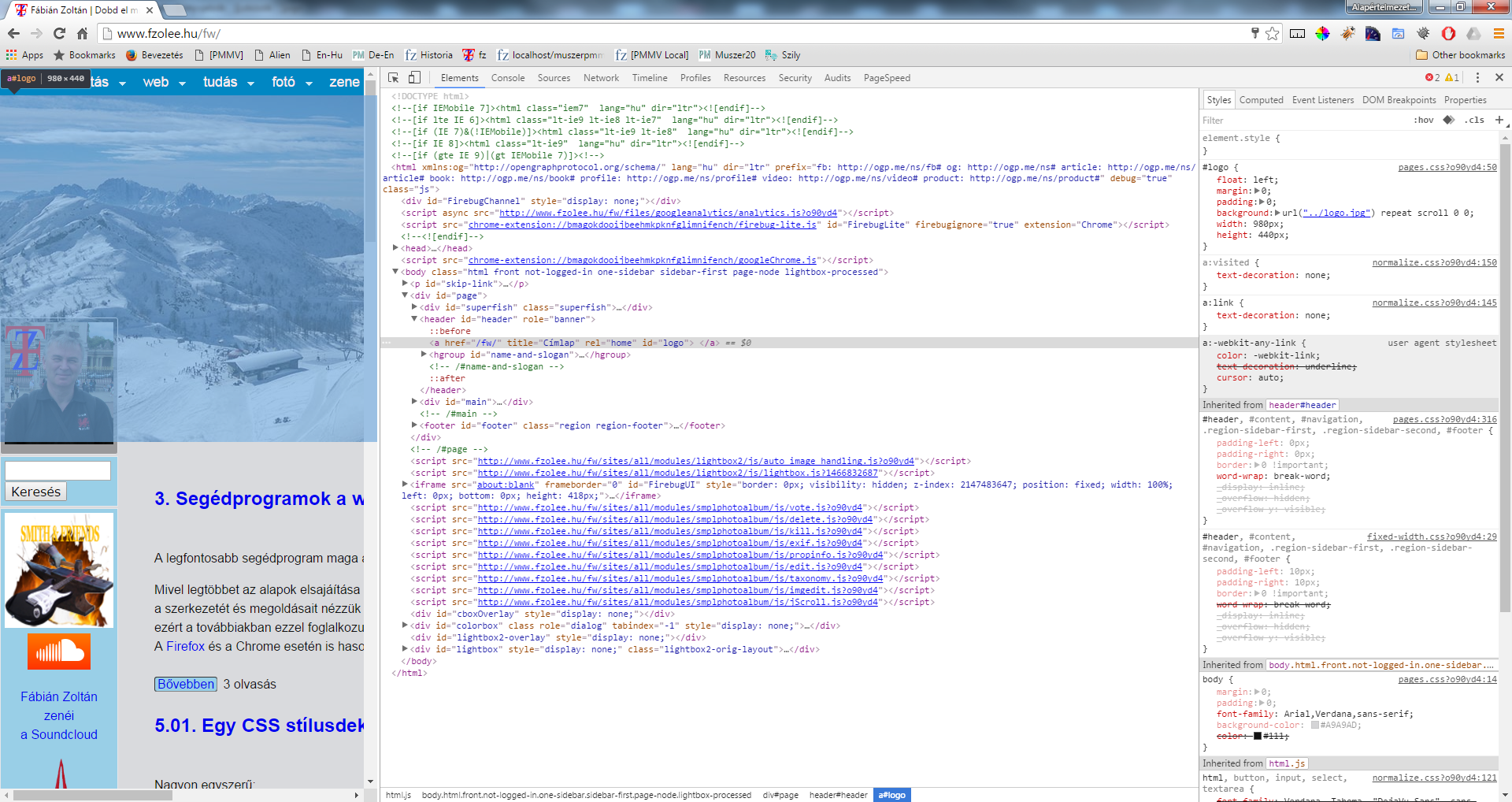The image size is (1512, 802).
Task: Switch to the Network tab
Action: (601, 78)
